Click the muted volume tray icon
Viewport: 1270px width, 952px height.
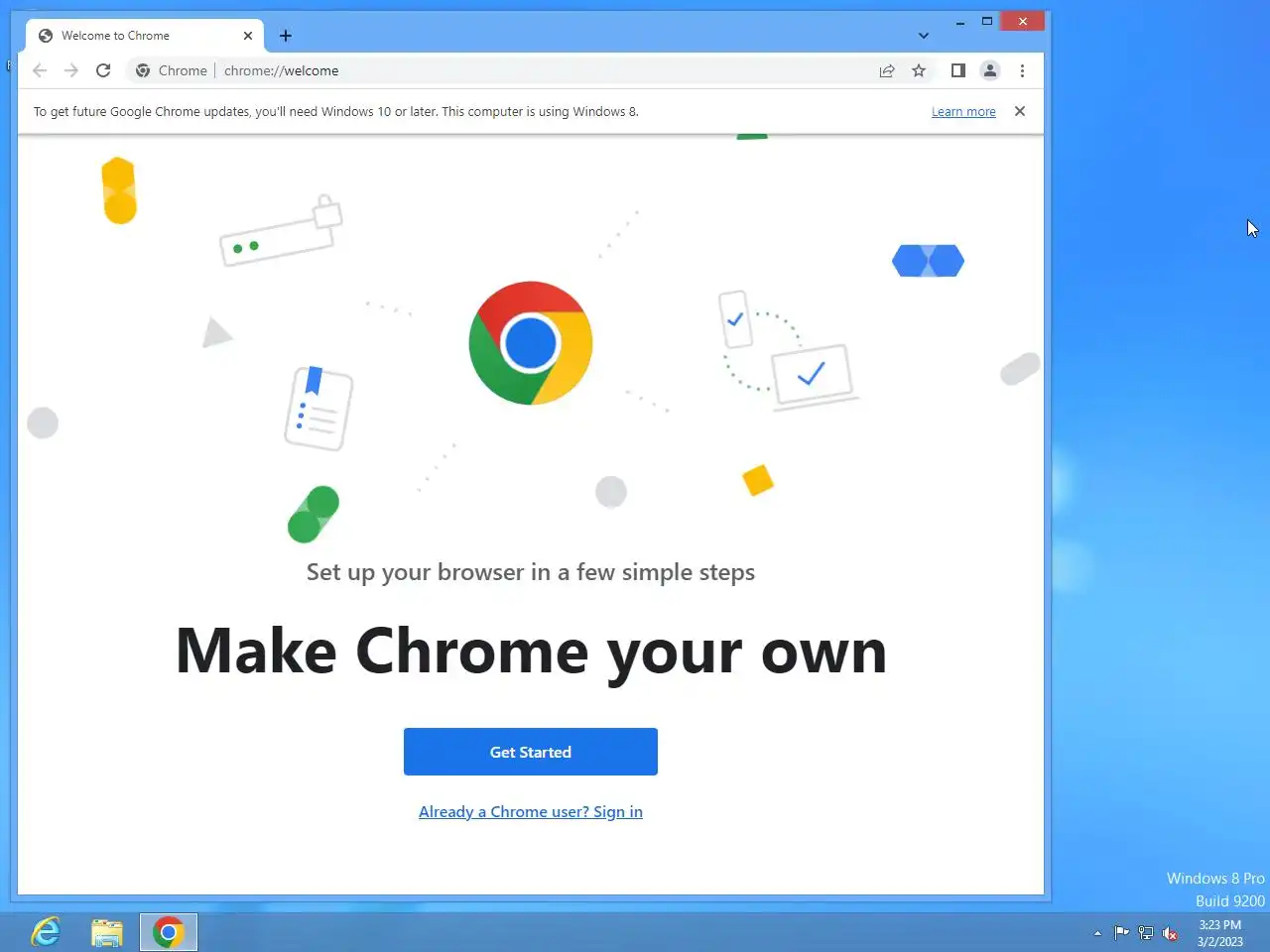(x=1170, y=933)
